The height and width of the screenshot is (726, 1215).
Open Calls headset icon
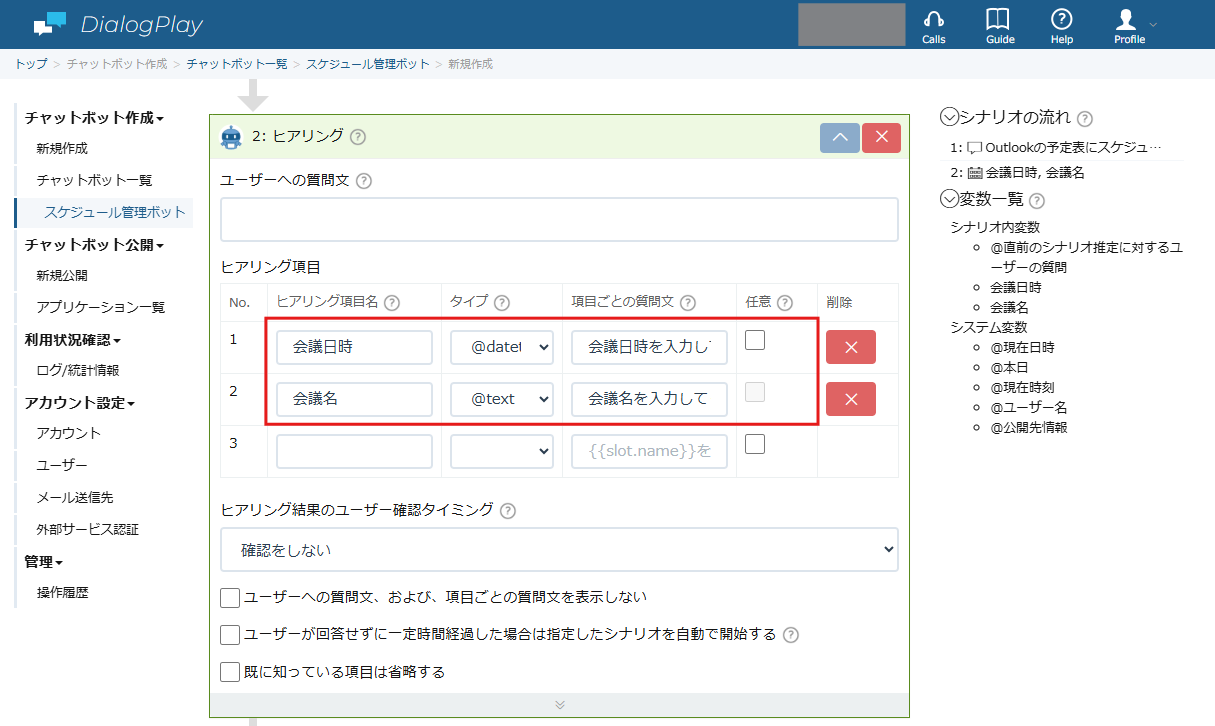(934, 26)
